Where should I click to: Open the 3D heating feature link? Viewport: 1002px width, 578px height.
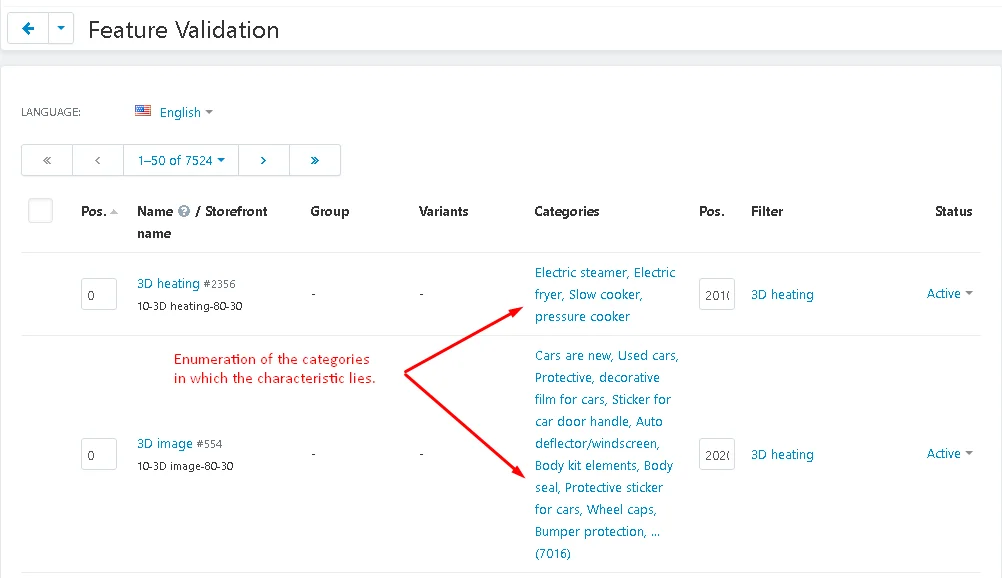tap(168, 284)
